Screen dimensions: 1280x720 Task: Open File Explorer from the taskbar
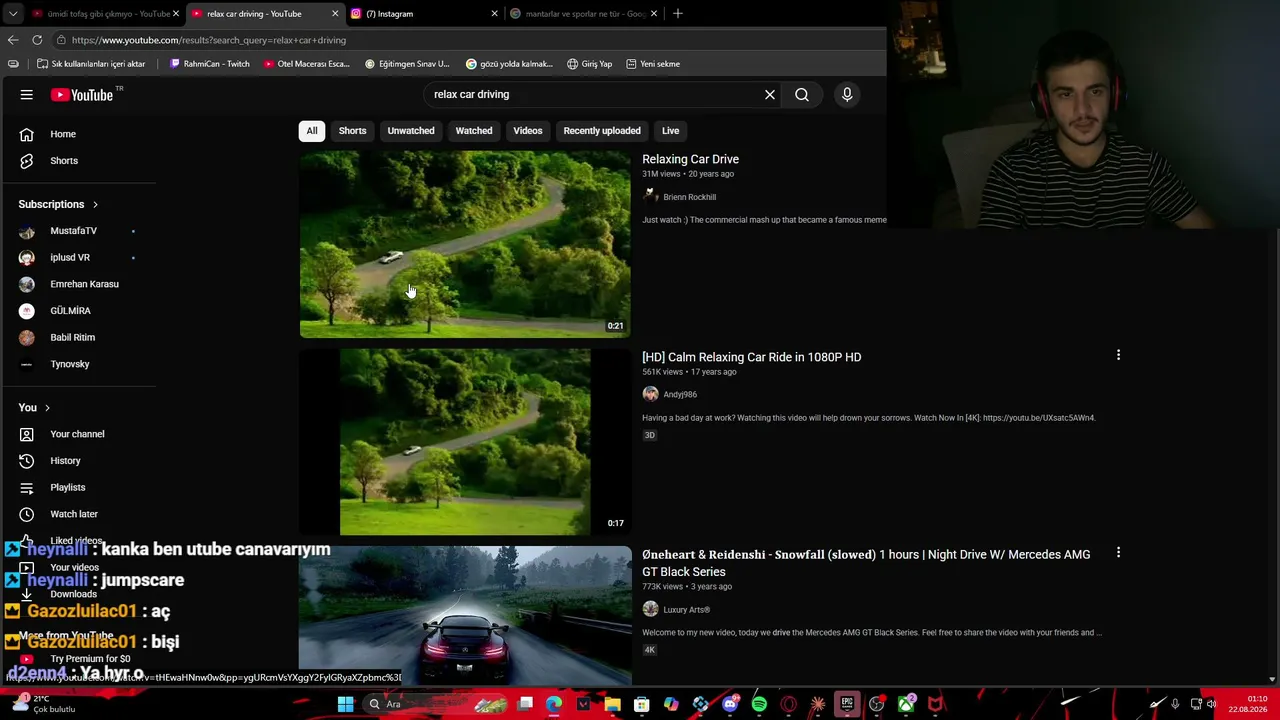tap(612, 704)
